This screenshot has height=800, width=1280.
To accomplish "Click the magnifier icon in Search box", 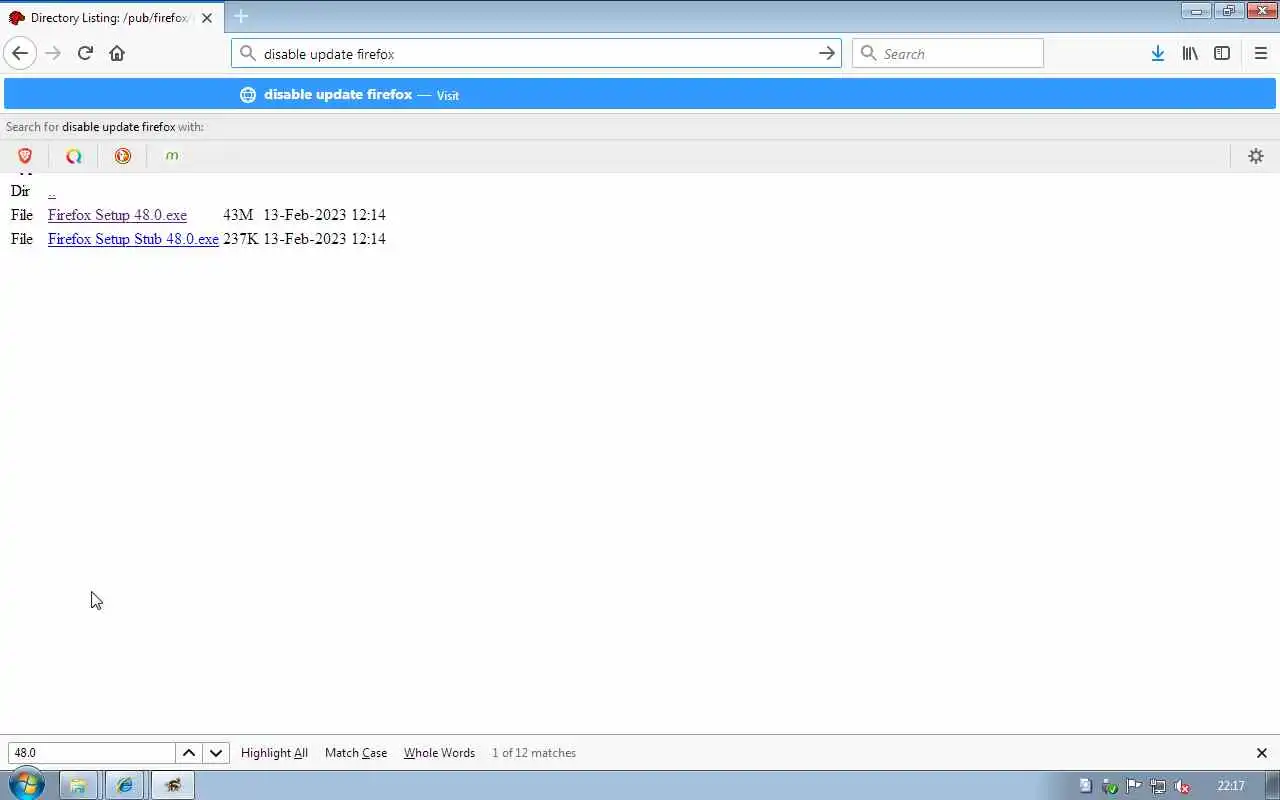I will point(868,53).
